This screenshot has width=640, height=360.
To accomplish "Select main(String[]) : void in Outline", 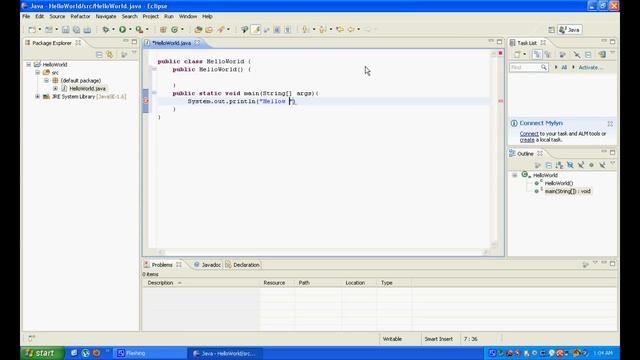I will click(x=567, y=191).
